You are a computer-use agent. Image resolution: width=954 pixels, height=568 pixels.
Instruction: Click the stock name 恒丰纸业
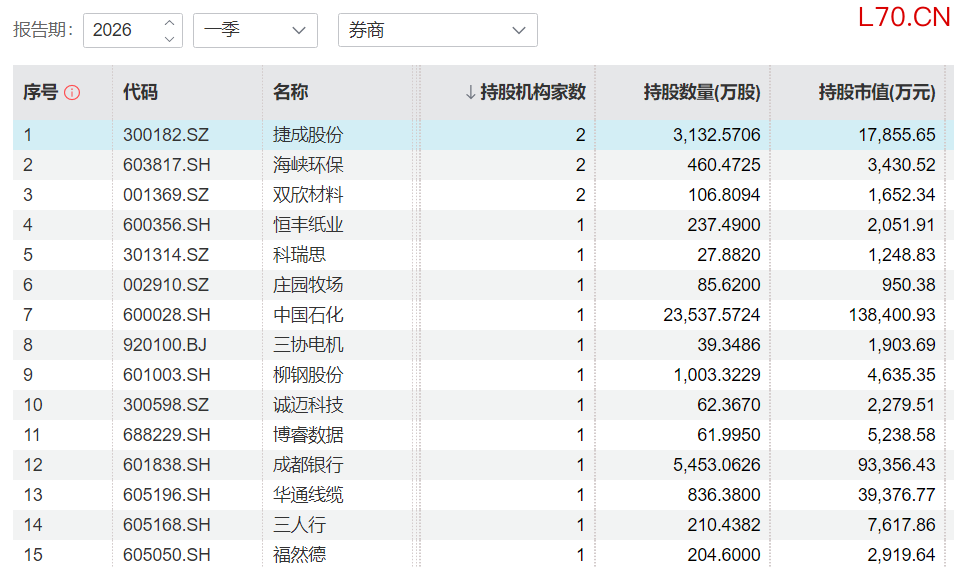308,225
